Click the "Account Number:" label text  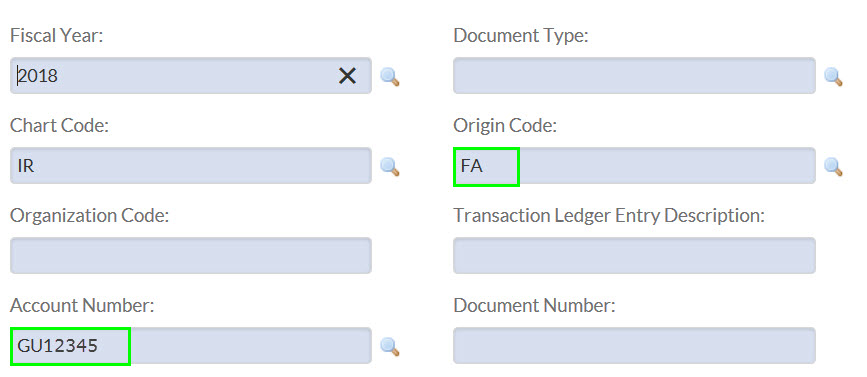82,305
